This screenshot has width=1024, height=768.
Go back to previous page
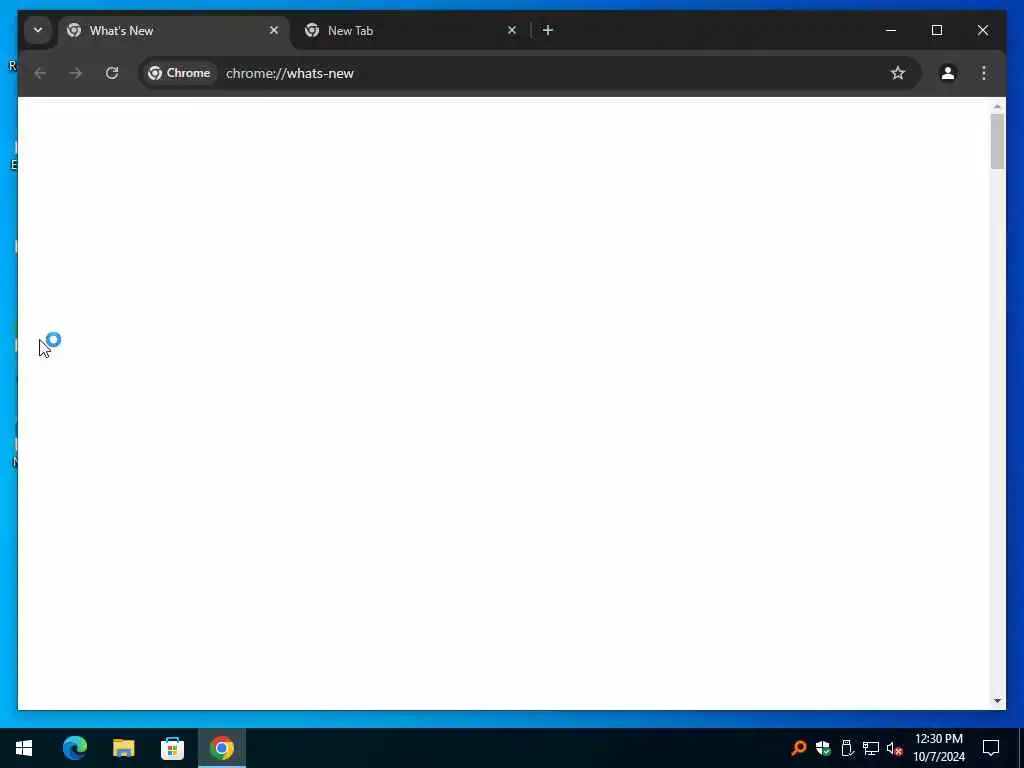pyautogui.click(x=40, y=73)
